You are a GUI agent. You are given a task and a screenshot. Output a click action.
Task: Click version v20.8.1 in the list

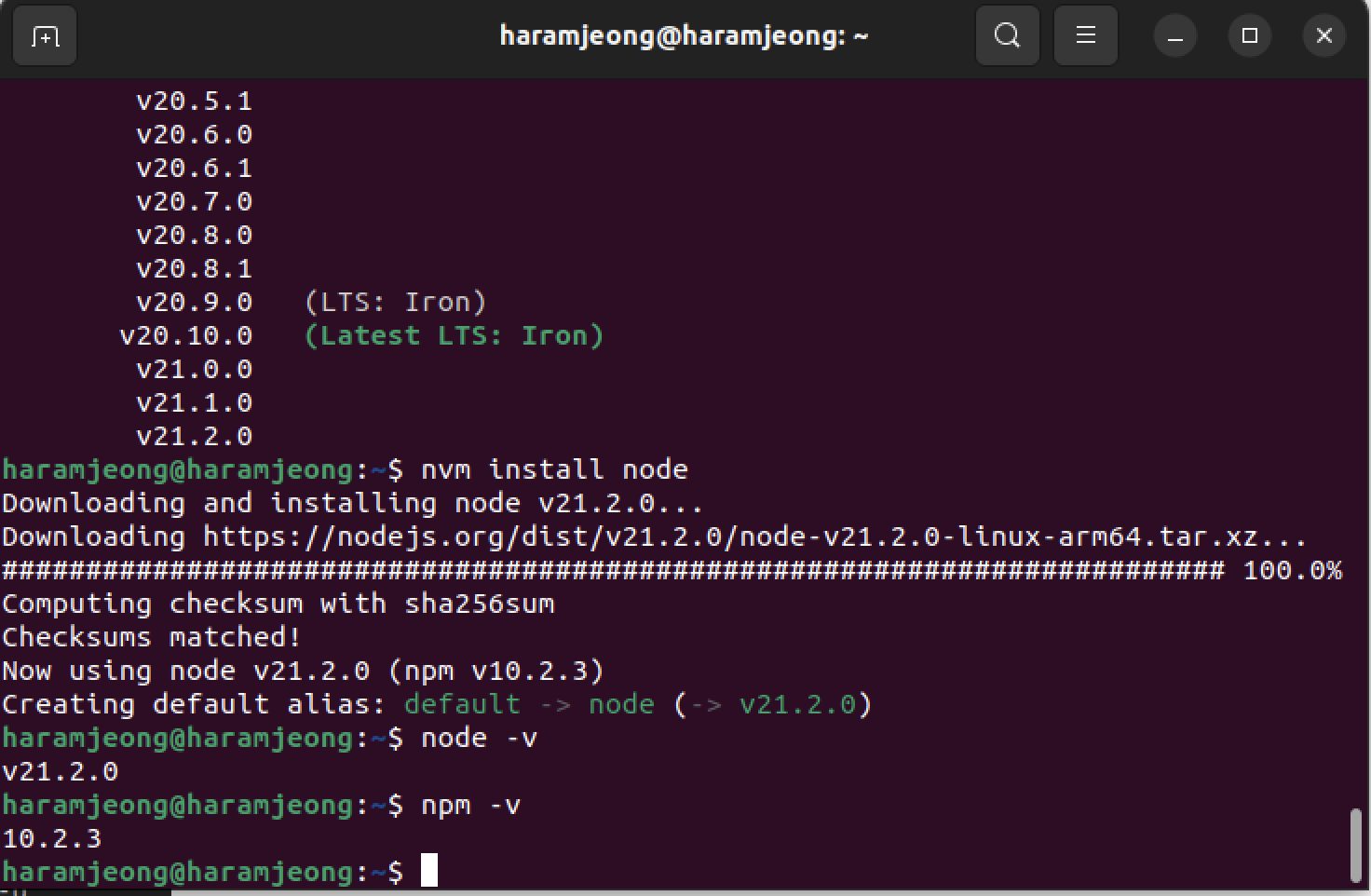tap(195, 268)
